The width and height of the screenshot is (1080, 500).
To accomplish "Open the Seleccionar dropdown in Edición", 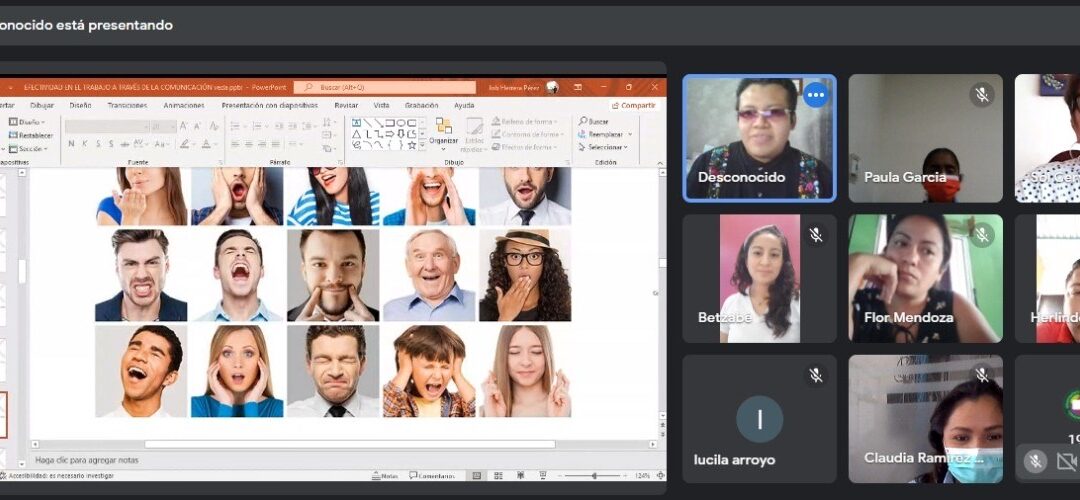I will [603, 147].
